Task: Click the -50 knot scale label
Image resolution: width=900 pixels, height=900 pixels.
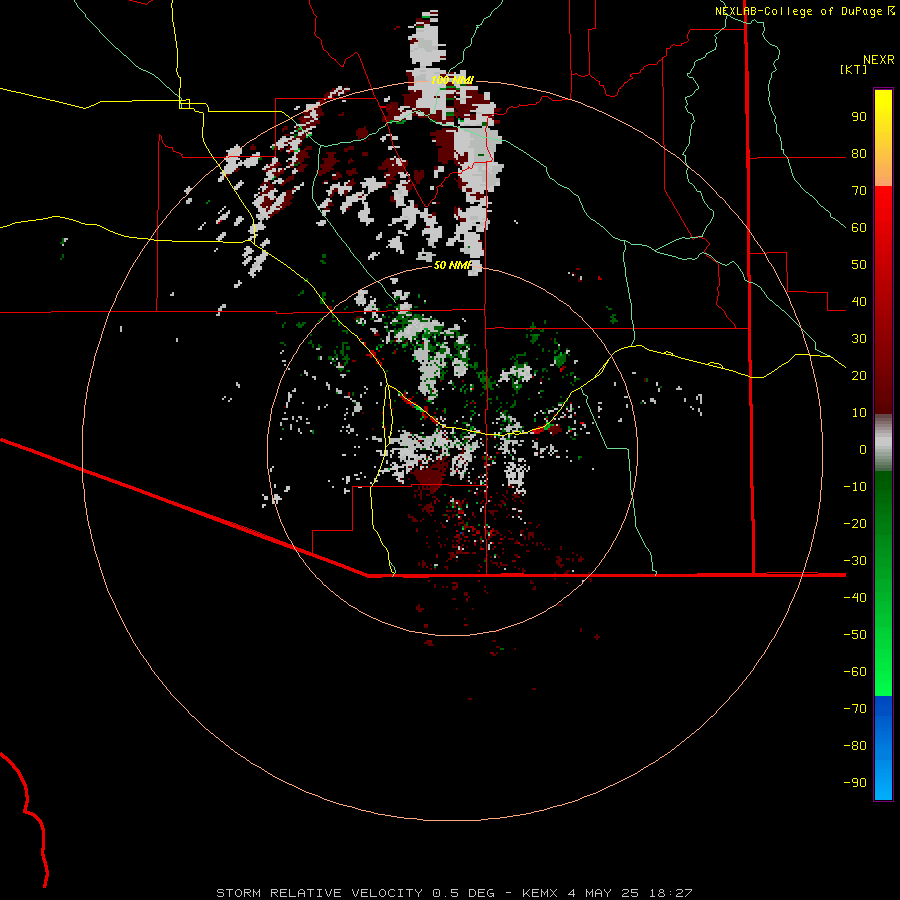Action: pos(855,635)
